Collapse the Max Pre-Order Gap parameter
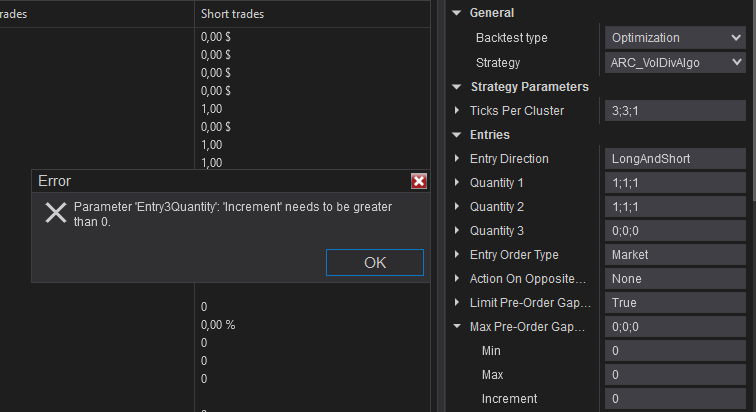 coord(457,327)
